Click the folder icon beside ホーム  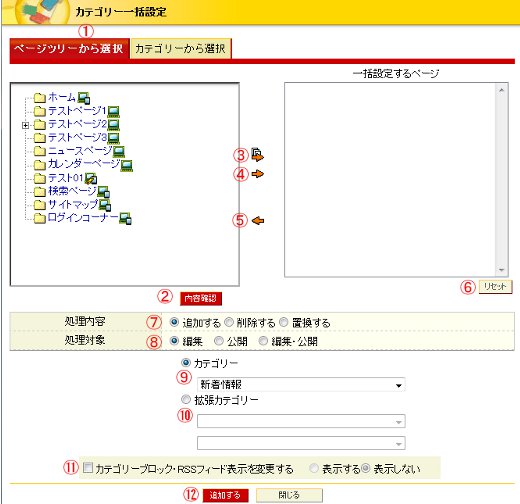tap(40, 97)
